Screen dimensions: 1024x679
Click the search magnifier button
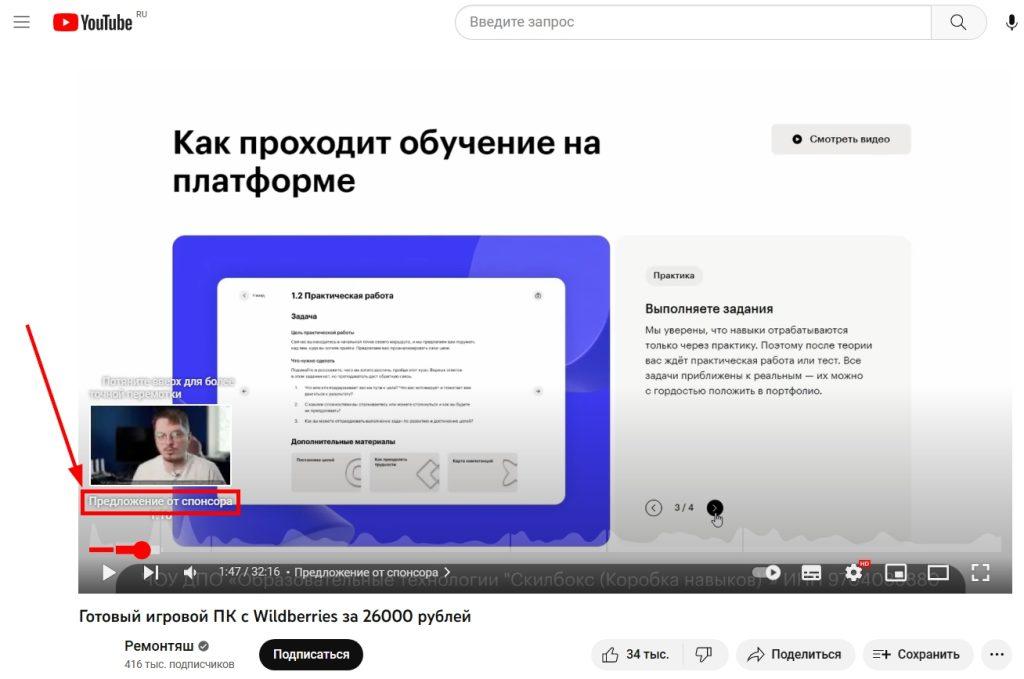958,22
